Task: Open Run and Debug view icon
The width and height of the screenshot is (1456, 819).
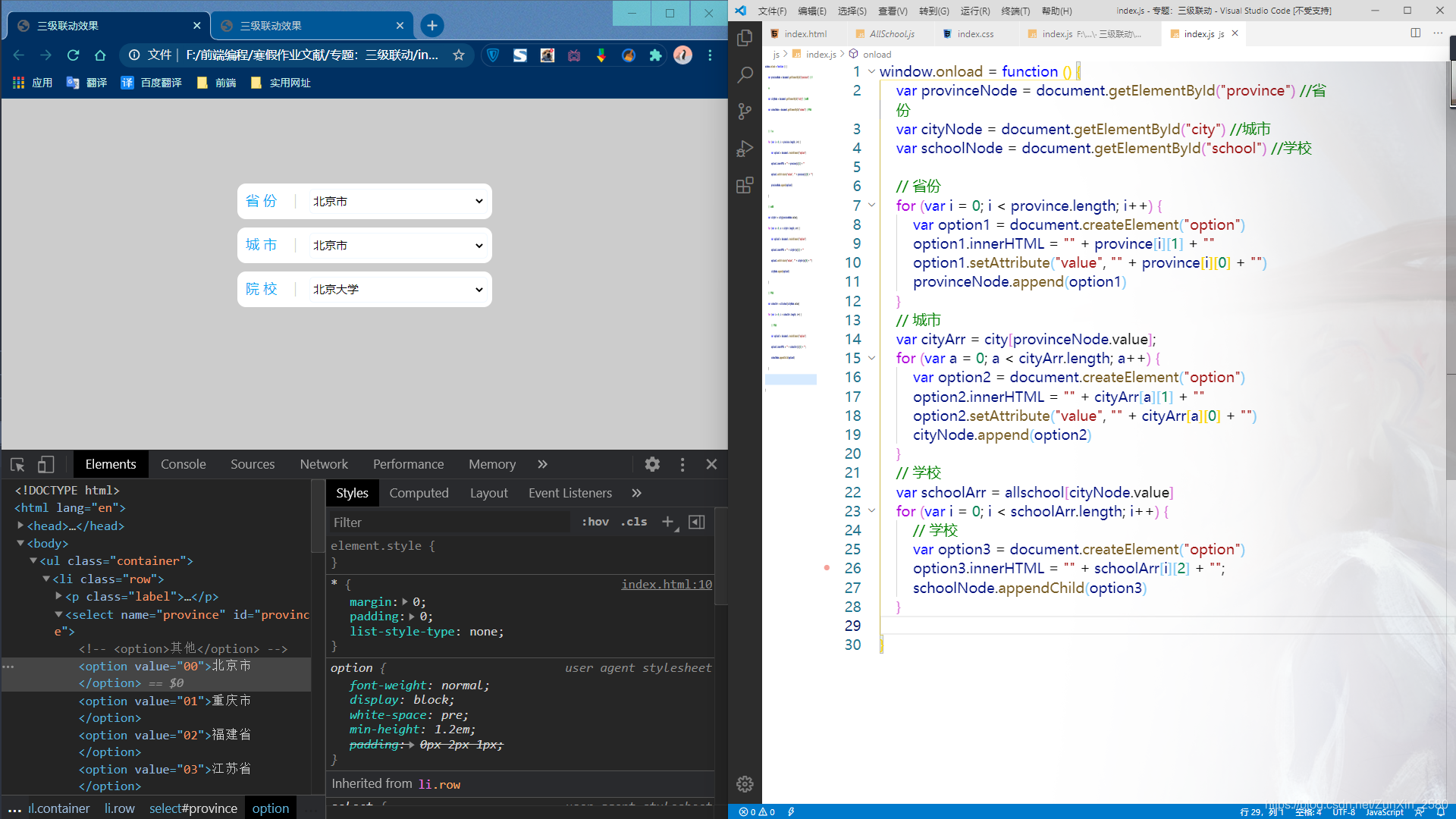Action: (745, 149)
